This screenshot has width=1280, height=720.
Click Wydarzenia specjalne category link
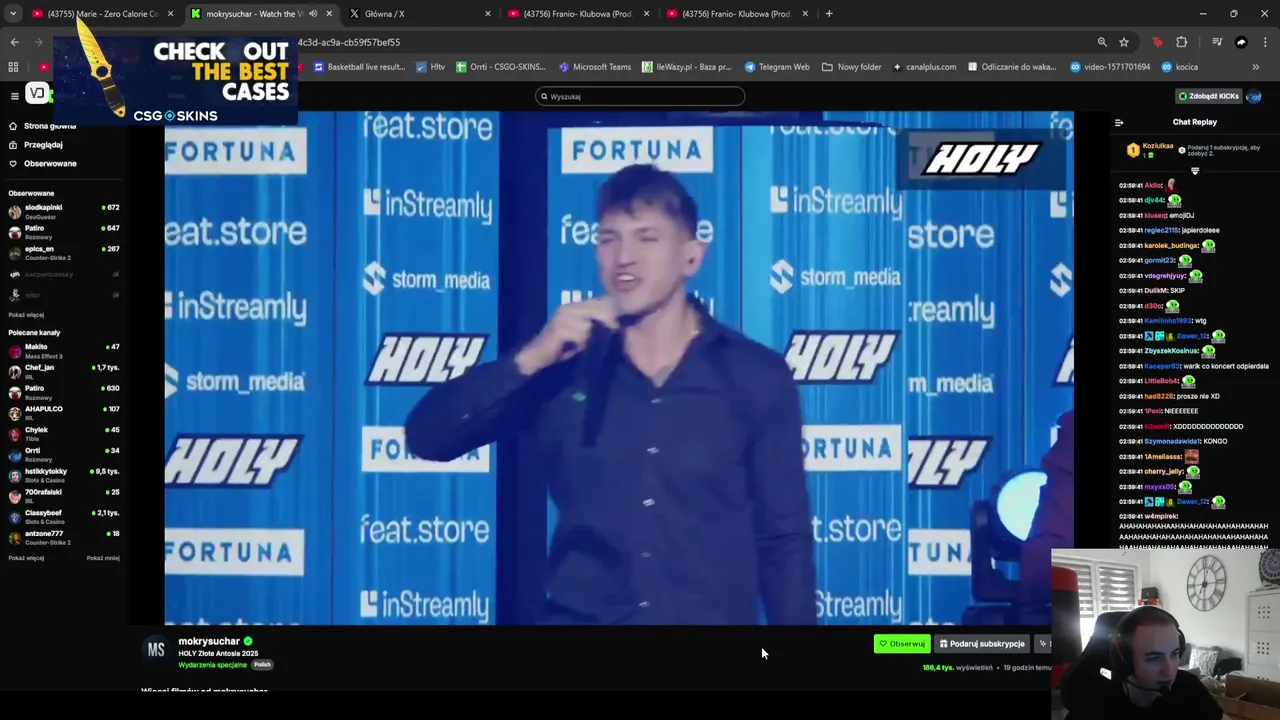[212, 664]
